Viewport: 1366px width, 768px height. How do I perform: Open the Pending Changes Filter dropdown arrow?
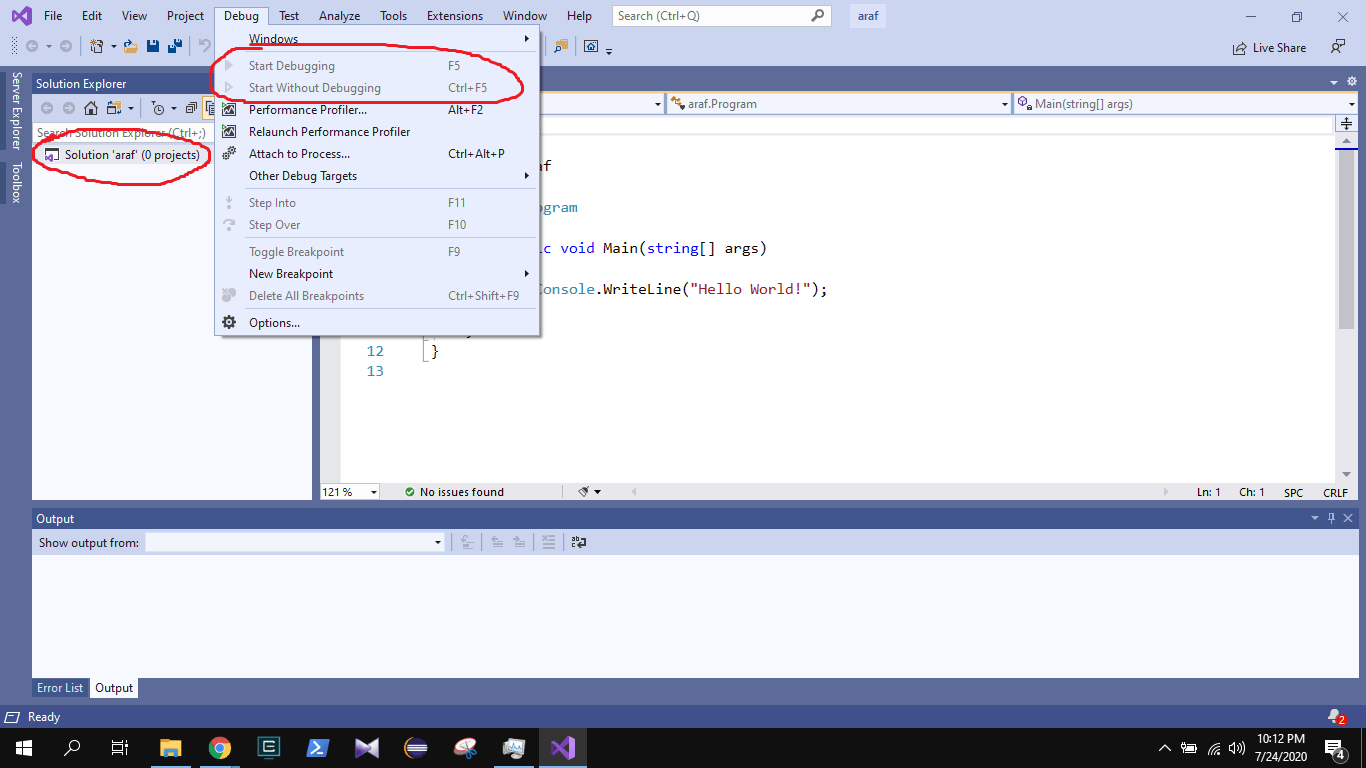click(x=173, y=108)
